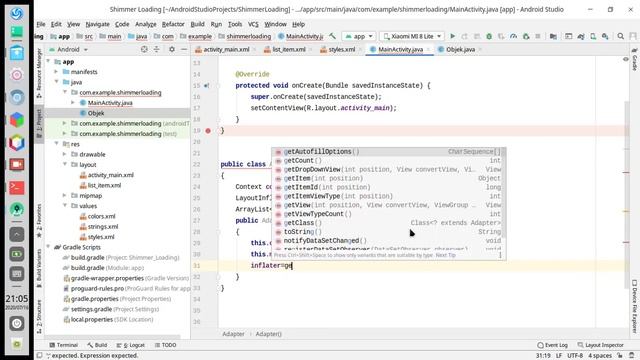Click the Make Project hammer icon
Screen dimensions: 640x360
point(333,36)
